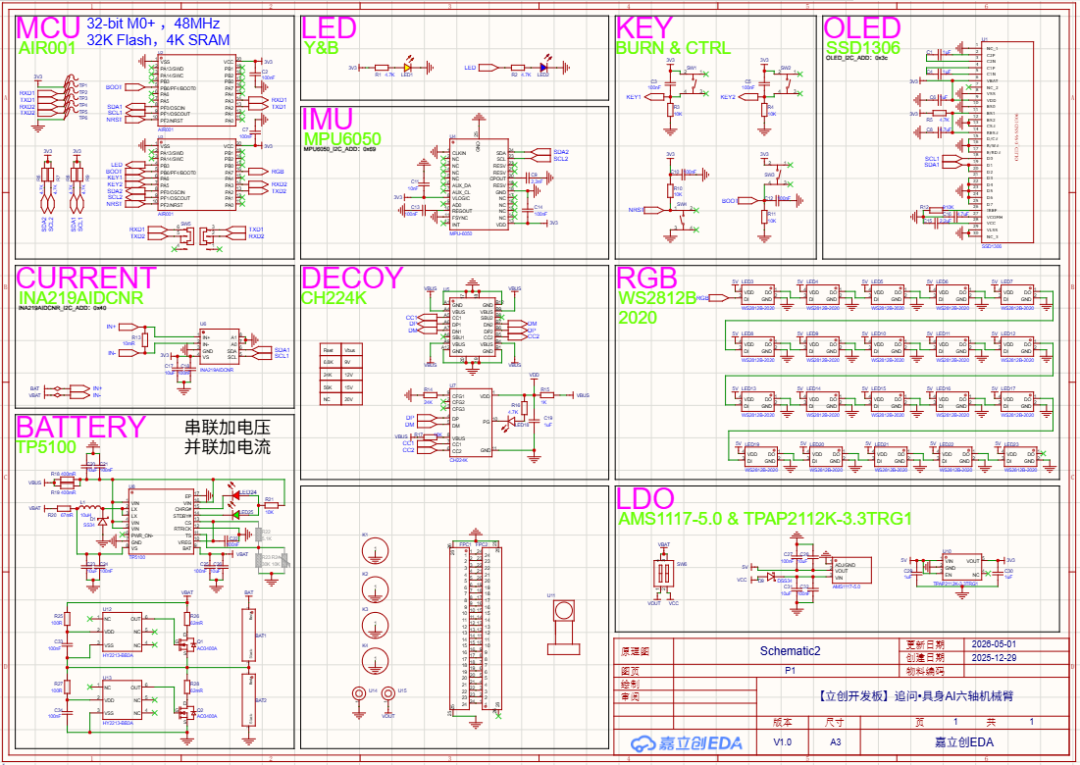Screen dimensions: 1080x765
Task: Select the U12 HY2213-BB3A chip symbol
Action: tap(122, 631)
